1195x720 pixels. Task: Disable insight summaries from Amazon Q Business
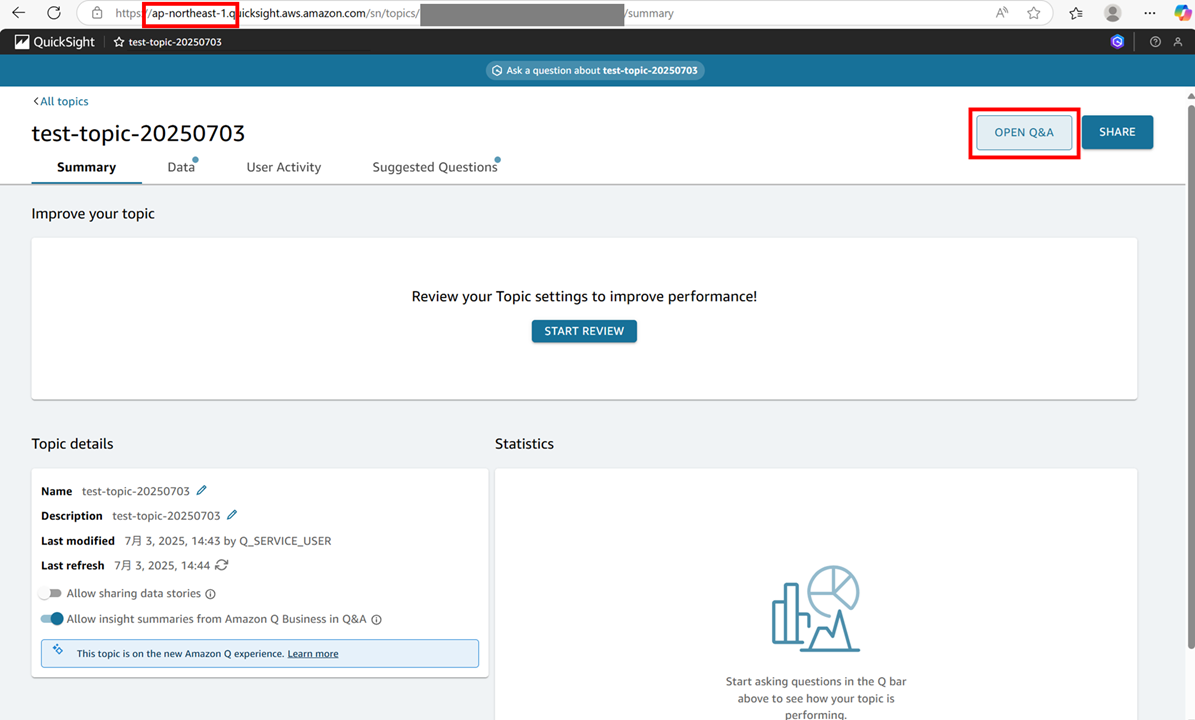tap(52, 619)
